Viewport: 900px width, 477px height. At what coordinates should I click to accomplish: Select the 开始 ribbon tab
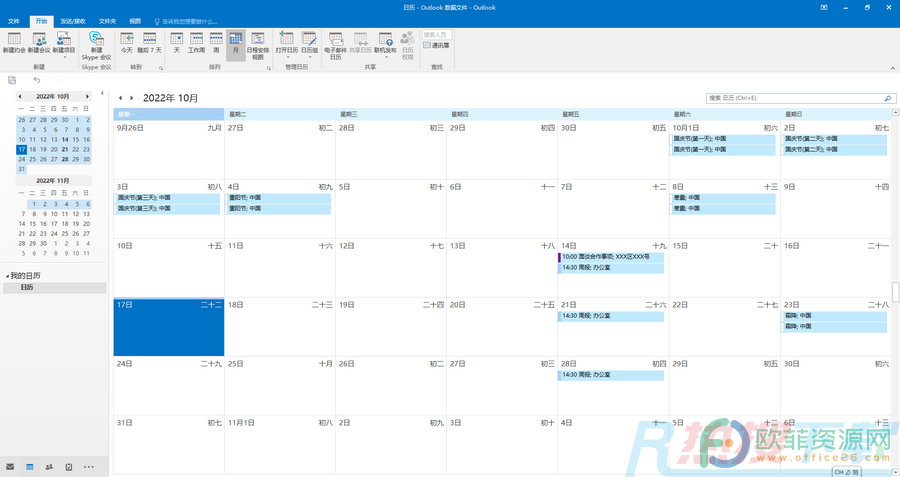[41, 21]
